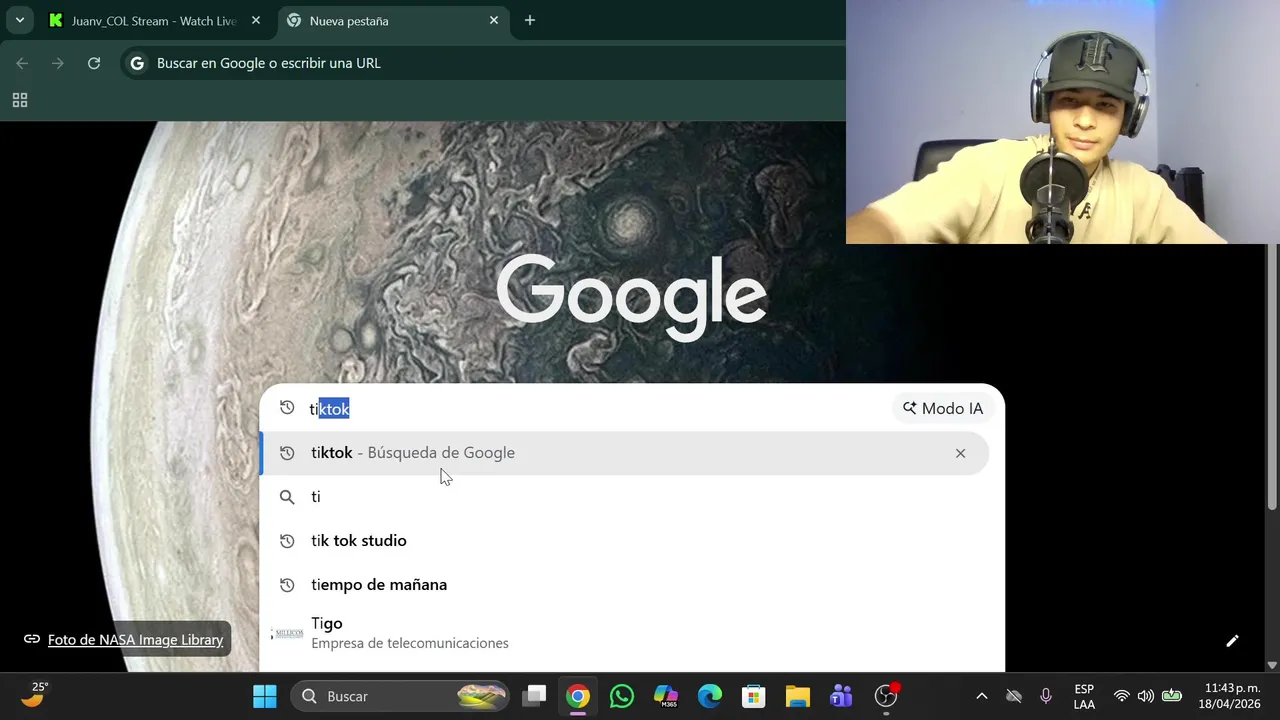Open the tab search dropdown arrow

[x=19, y=20]
